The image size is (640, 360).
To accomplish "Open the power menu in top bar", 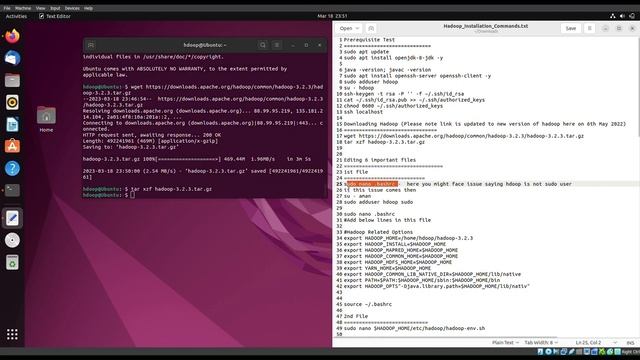I will [632, 16].
